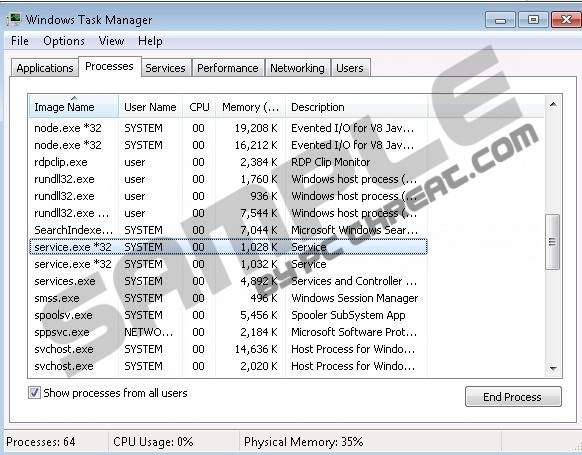Image resolution: width=582 pixels, height=455 pixels.
Task: Select the spoolsv.exe process row
Action: pos(228,315)
